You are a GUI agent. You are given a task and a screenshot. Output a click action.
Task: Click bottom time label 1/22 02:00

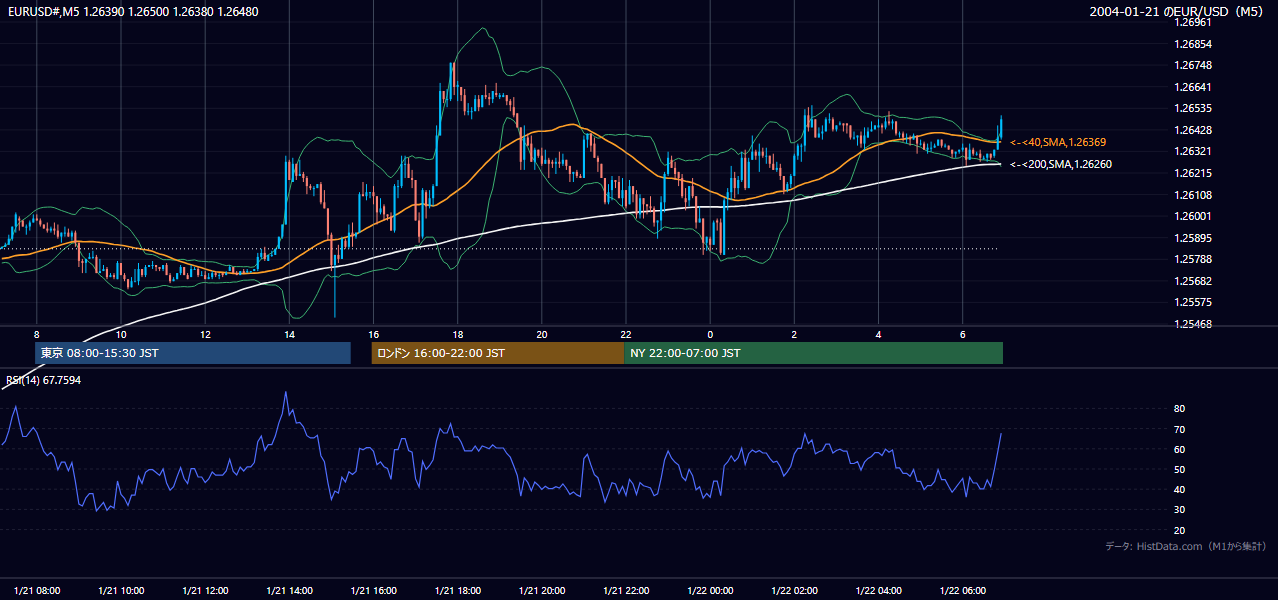(794, 589)
